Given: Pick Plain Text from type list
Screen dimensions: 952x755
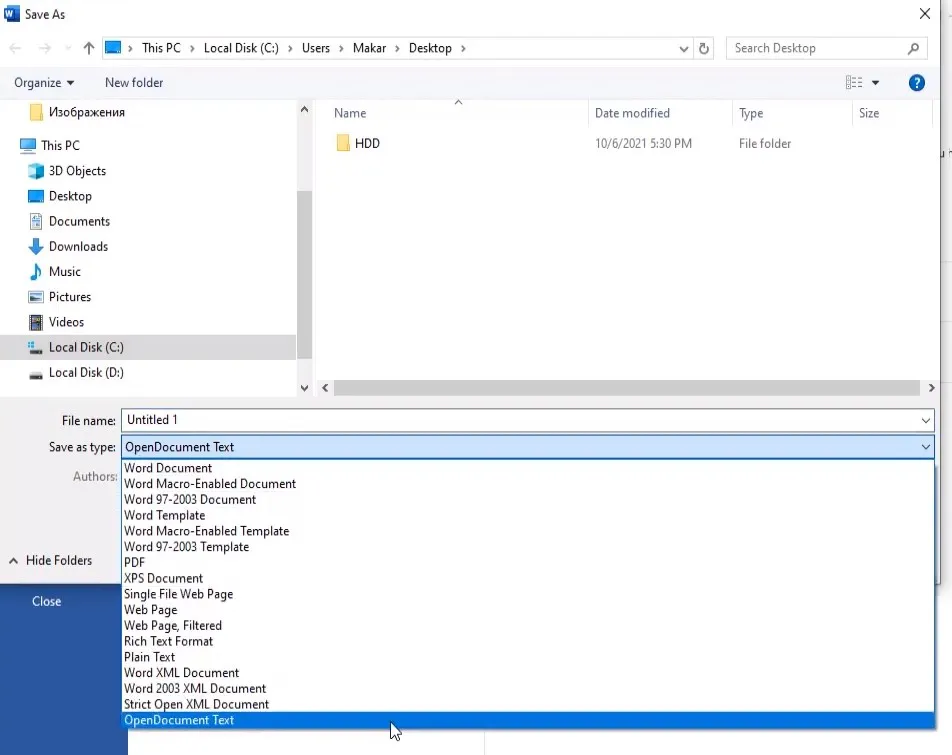Looking at the screenshot, I should (x=149, y=657).
